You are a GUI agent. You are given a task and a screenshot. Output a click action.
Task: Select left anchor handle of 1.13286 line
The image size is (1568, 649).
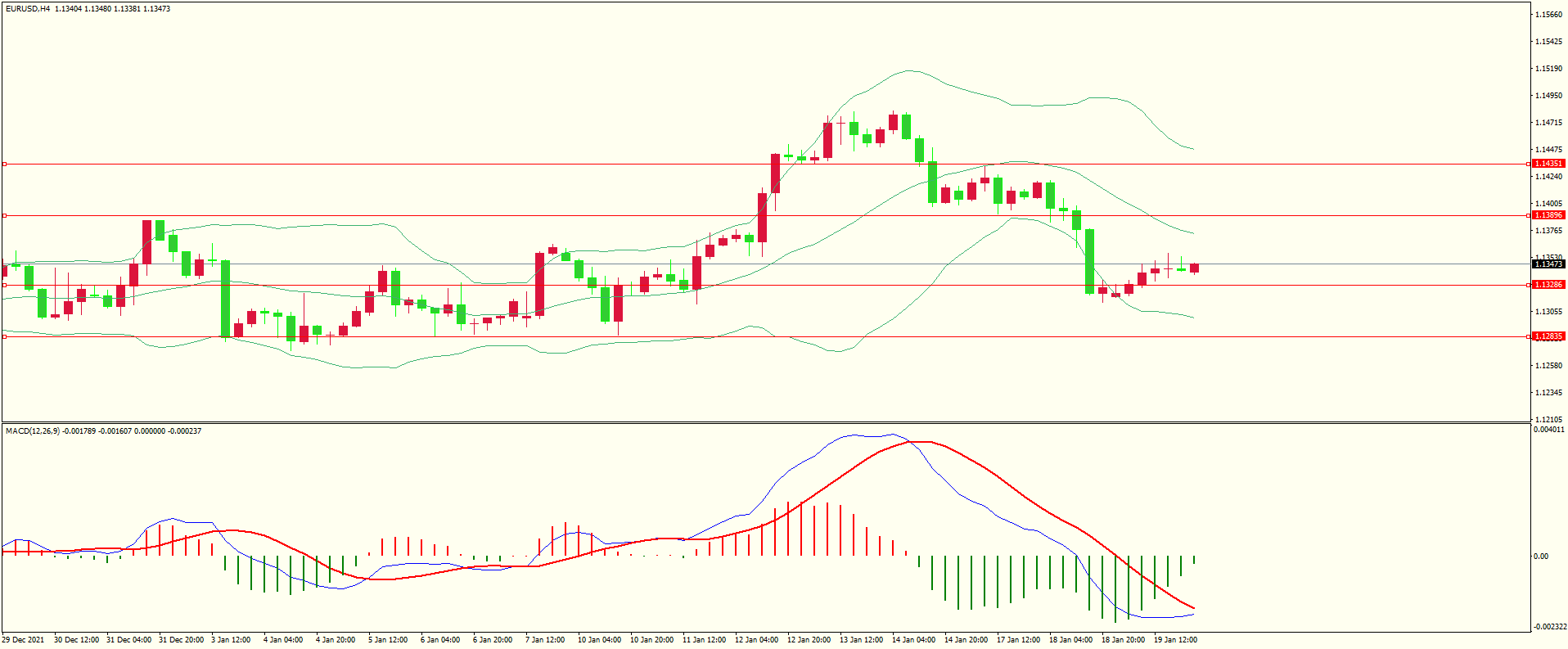pyautogui.click(x=4, y=285)
